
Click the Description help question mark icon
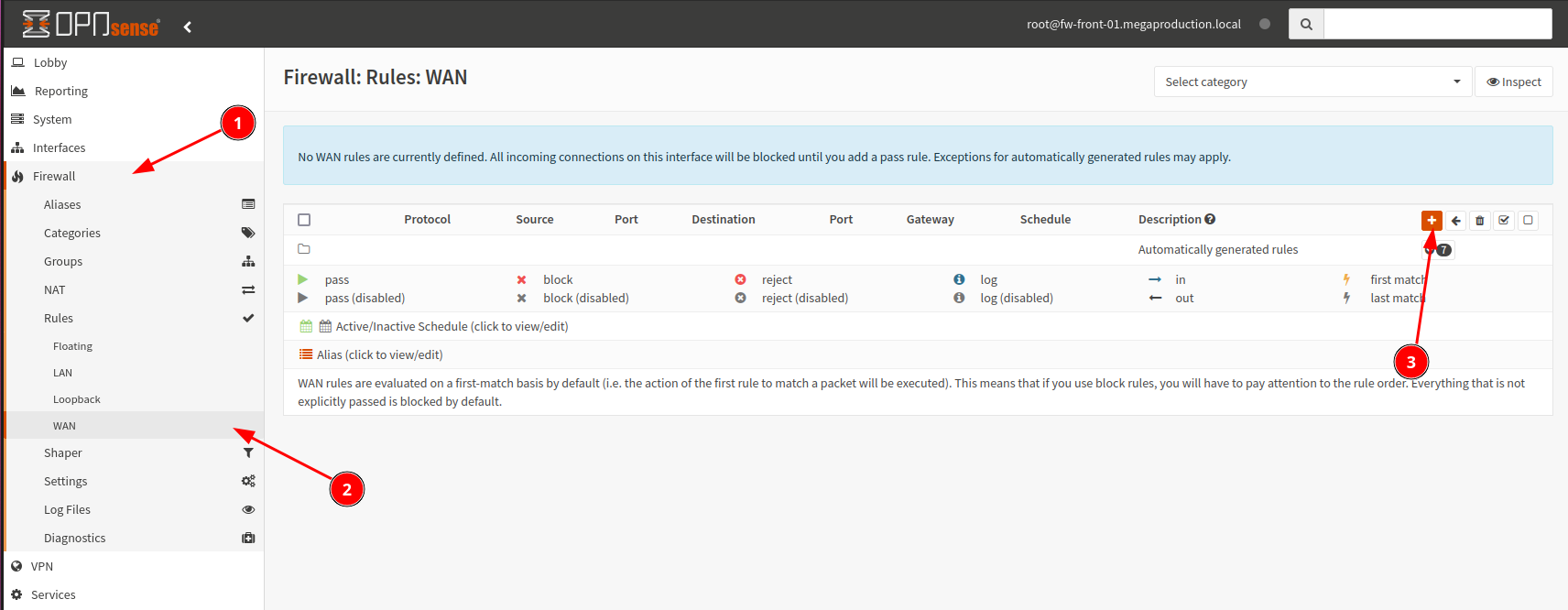pos(1210,219)
